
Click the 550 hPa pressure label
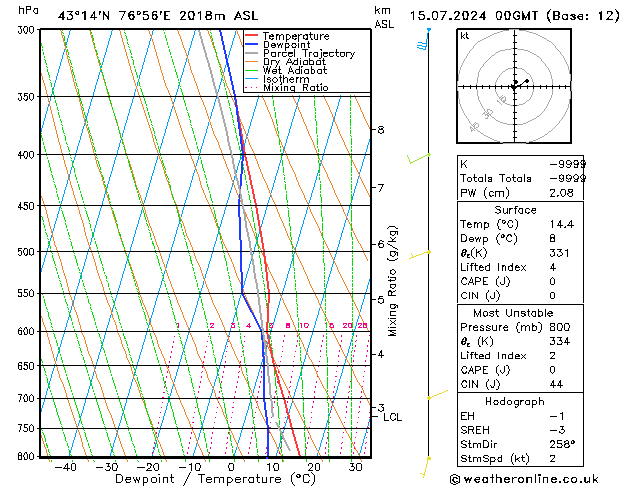tap(28, 294)
